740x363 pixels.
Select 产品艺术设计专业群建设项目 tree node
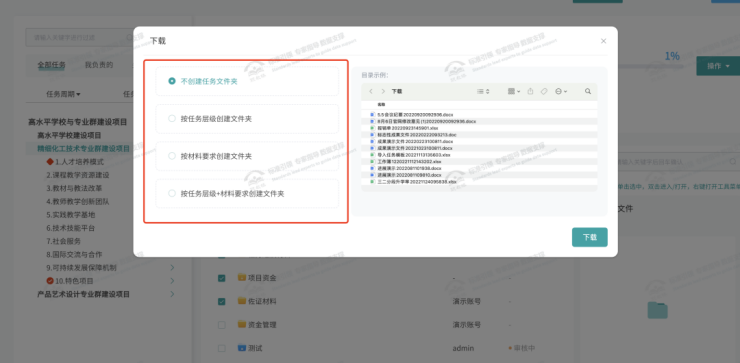(84, 294)
